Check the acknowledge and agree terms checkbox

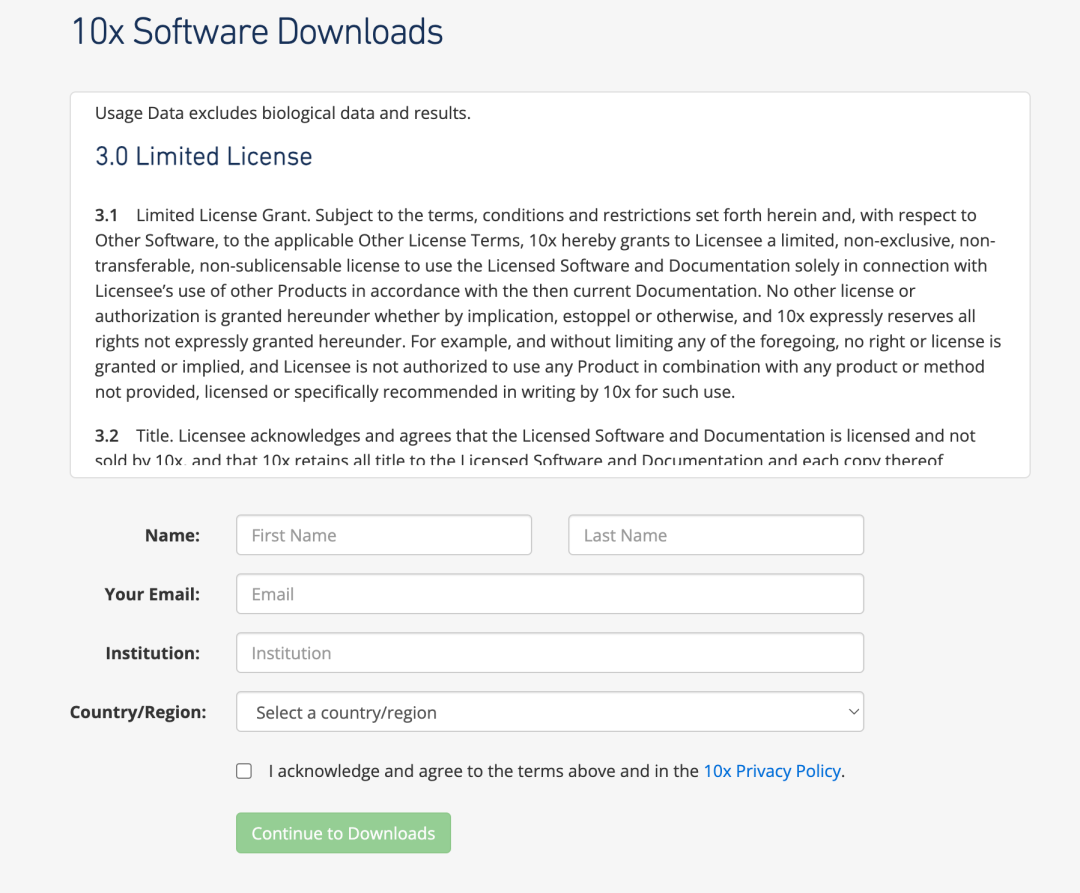(x=244, y=771)
